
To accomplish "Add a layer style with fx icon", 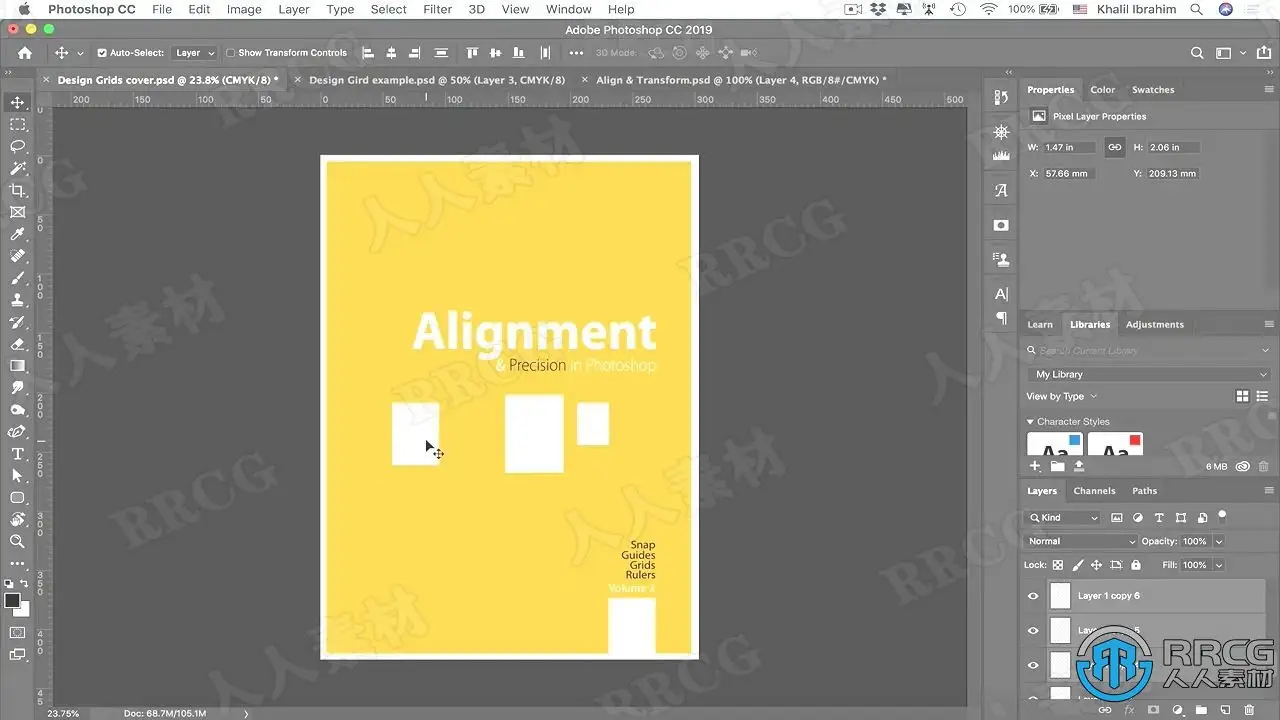I will pos(1129,710).
